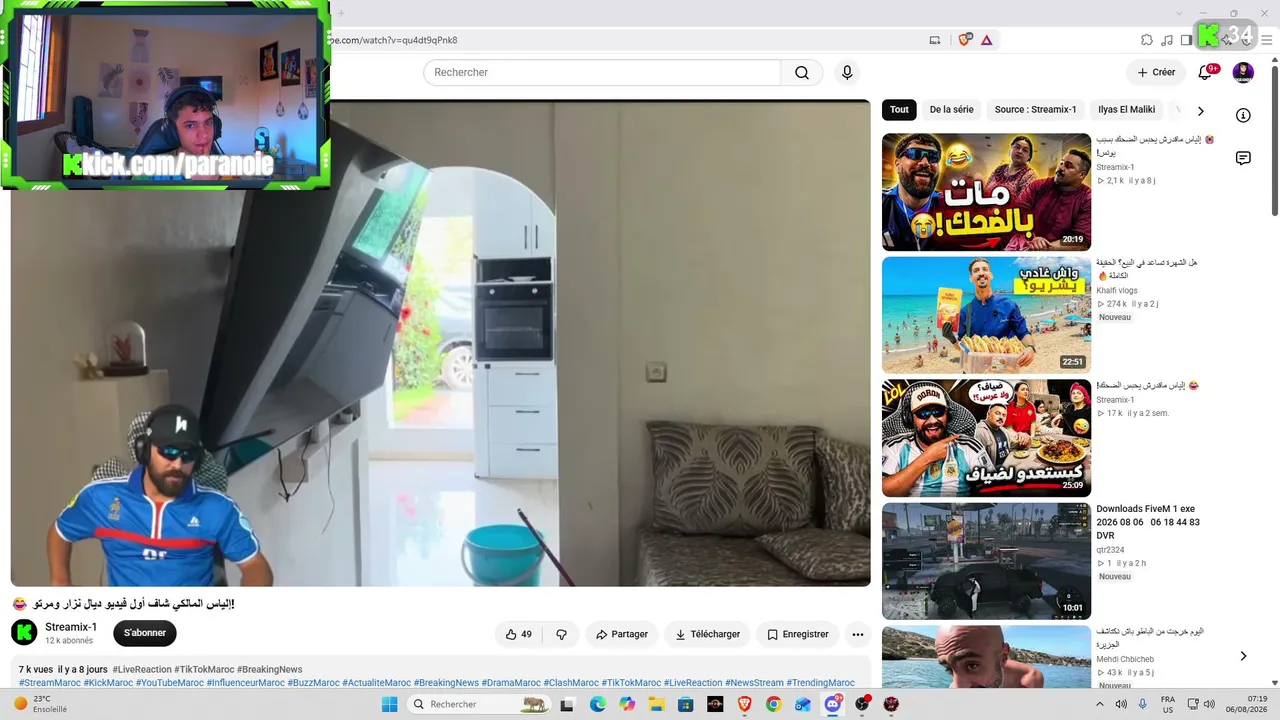Click the "Khalfi vlogs" channel name

tap(1117, 291)
